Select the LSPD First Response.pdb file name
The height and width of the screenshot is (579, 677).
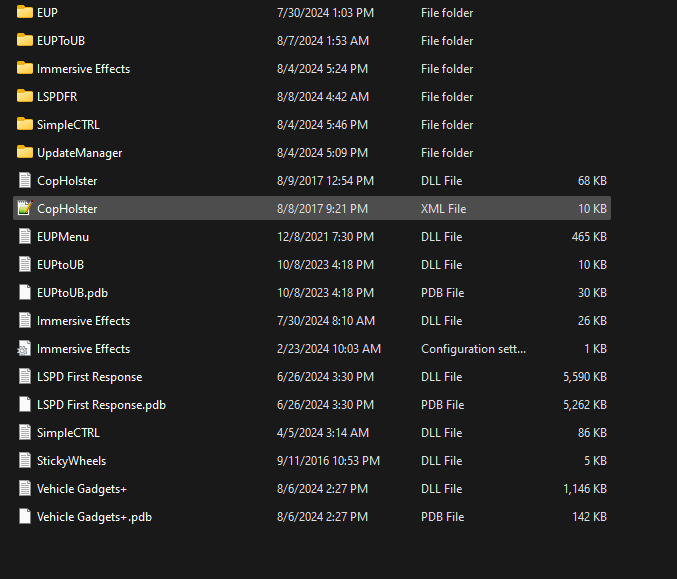coord(101,405)
